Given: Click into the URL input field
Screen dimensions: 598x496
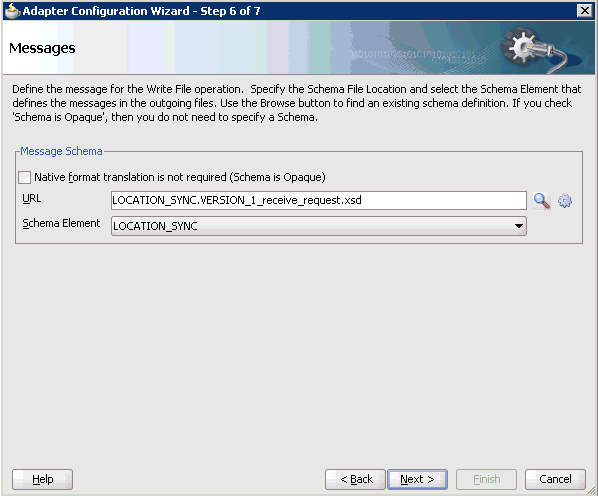Looking at the screenshot, I should 318,201.
